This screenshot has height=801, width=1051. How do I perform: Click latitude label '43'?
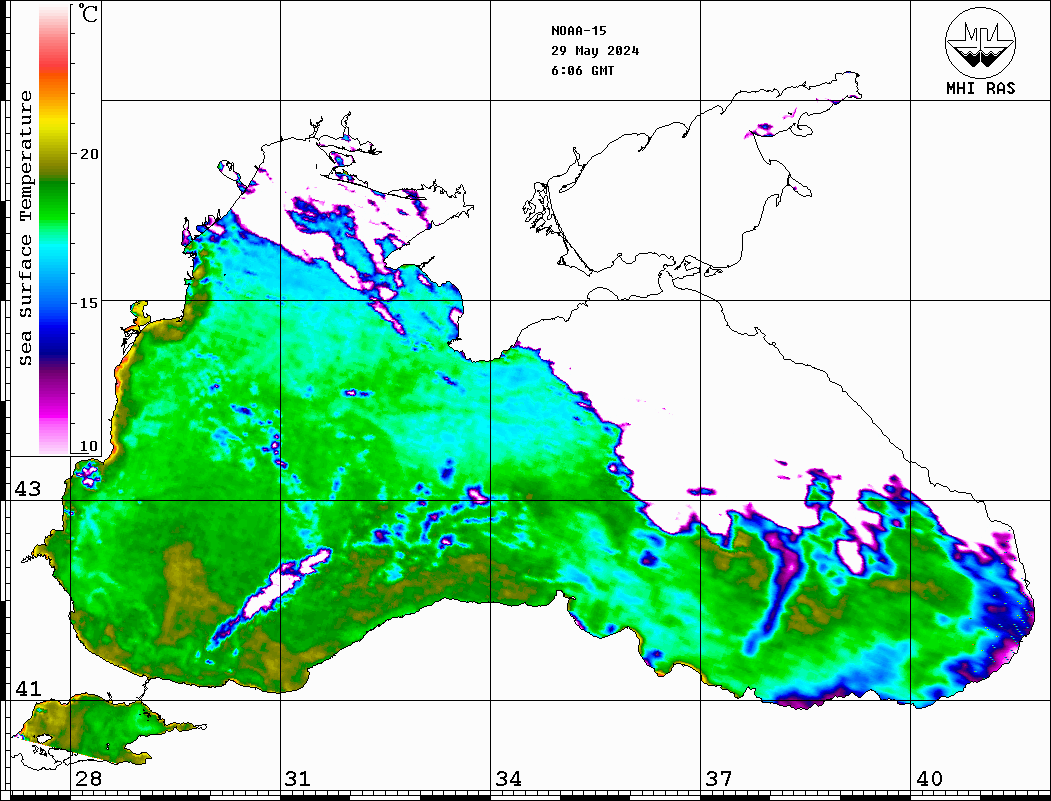pos(28,489)
